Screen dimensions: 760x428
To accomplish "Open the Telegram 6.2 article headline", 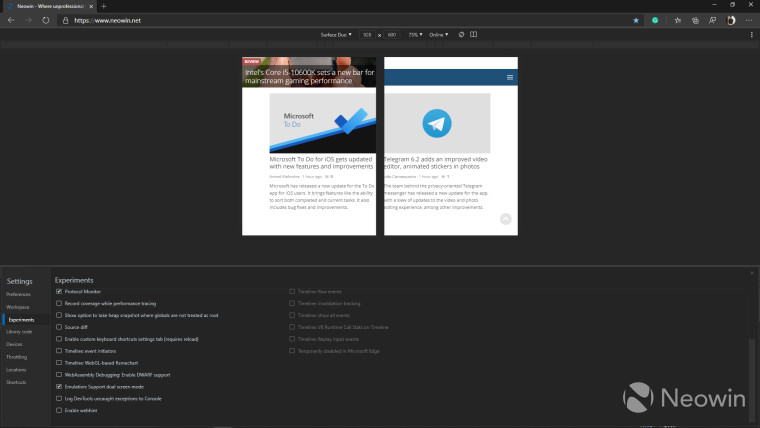I will point(436,162).
